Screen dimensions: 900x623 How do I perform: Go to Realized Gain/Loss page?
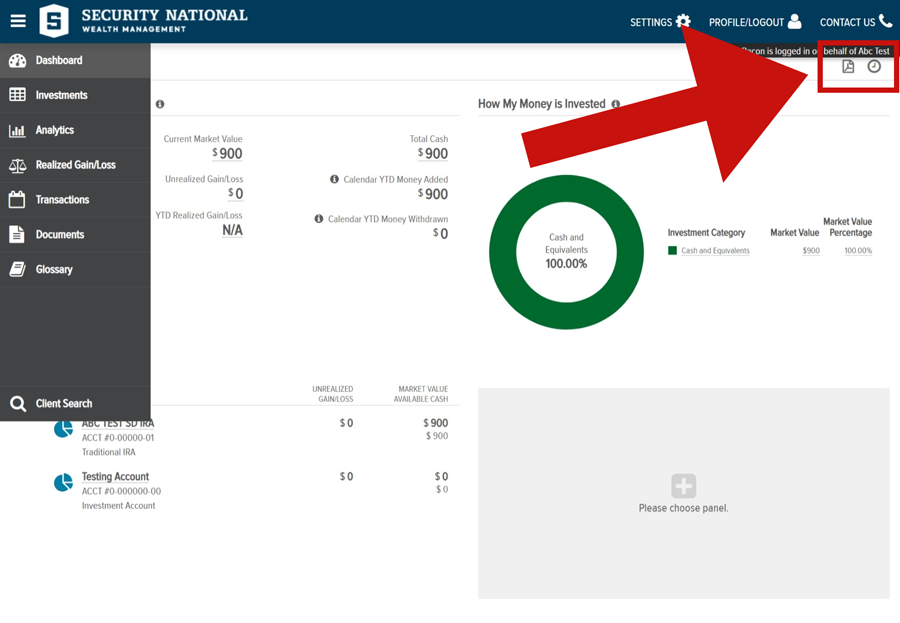pos(75,165)
